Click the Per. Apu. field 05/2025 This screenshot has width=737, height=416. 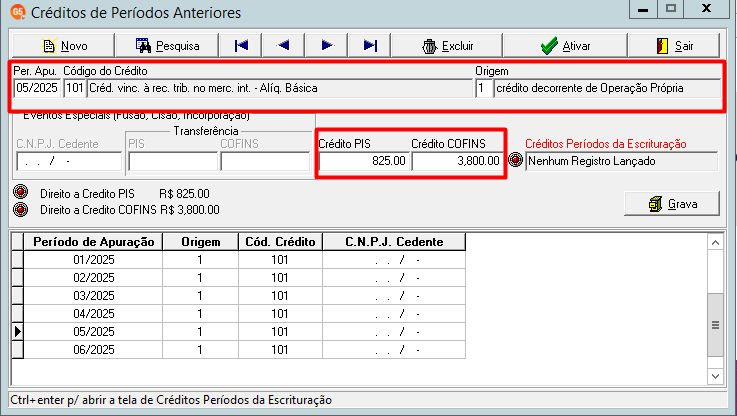pos(37,88)
